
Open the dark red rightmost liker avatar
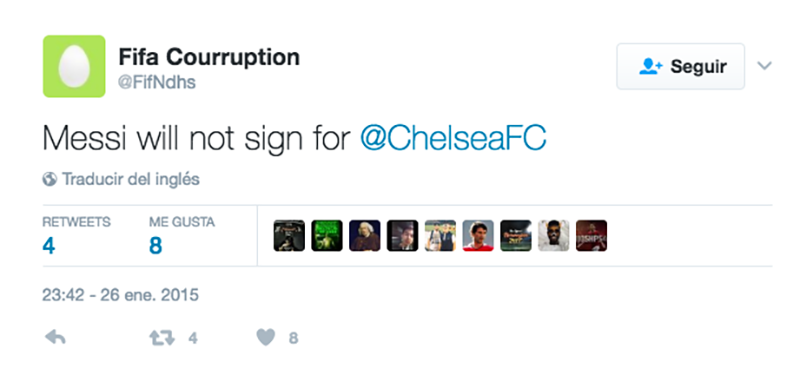tap(591, 236)
